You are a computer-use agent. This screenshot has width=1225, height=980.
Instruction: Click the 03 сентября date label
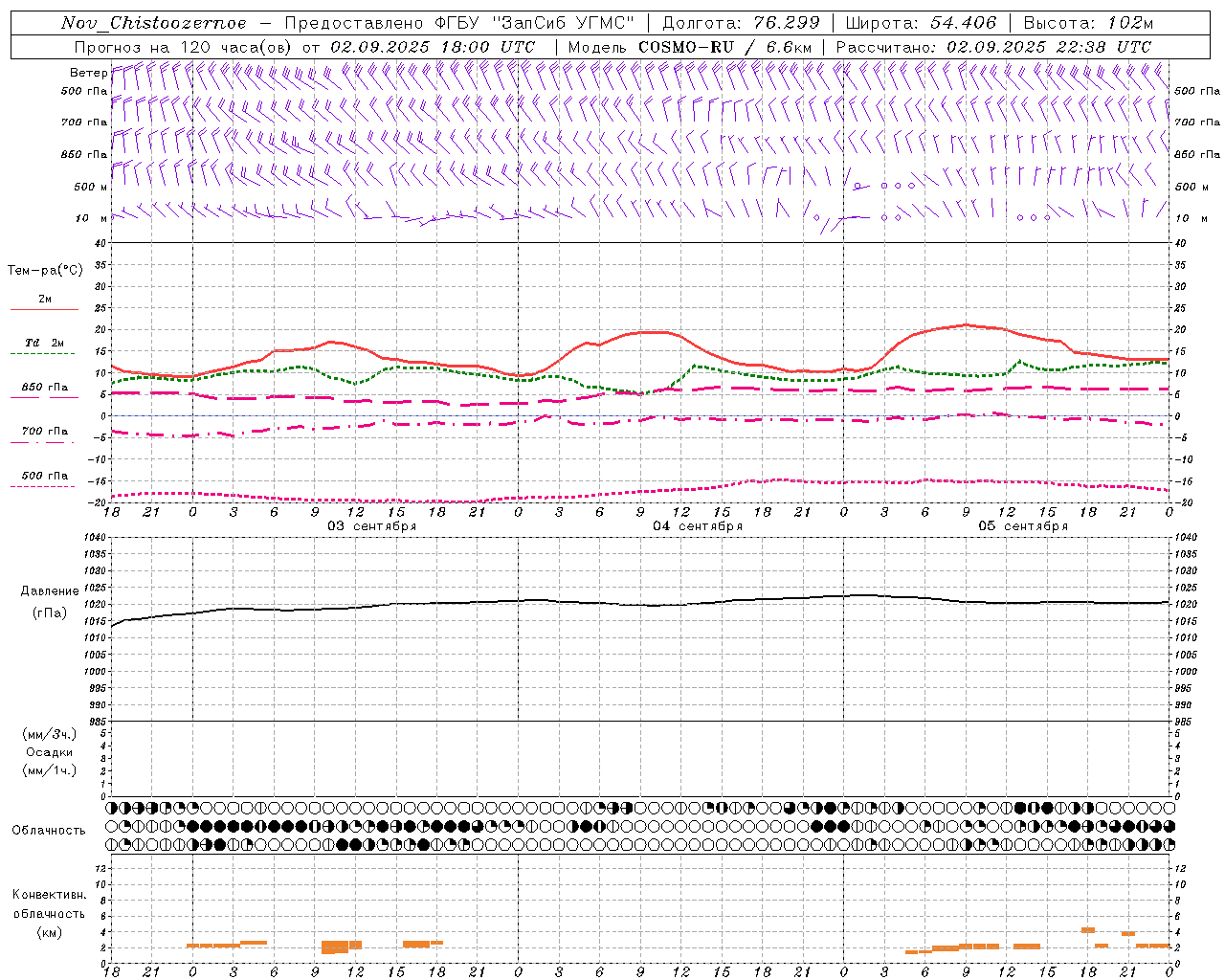[x=371, y=526]
